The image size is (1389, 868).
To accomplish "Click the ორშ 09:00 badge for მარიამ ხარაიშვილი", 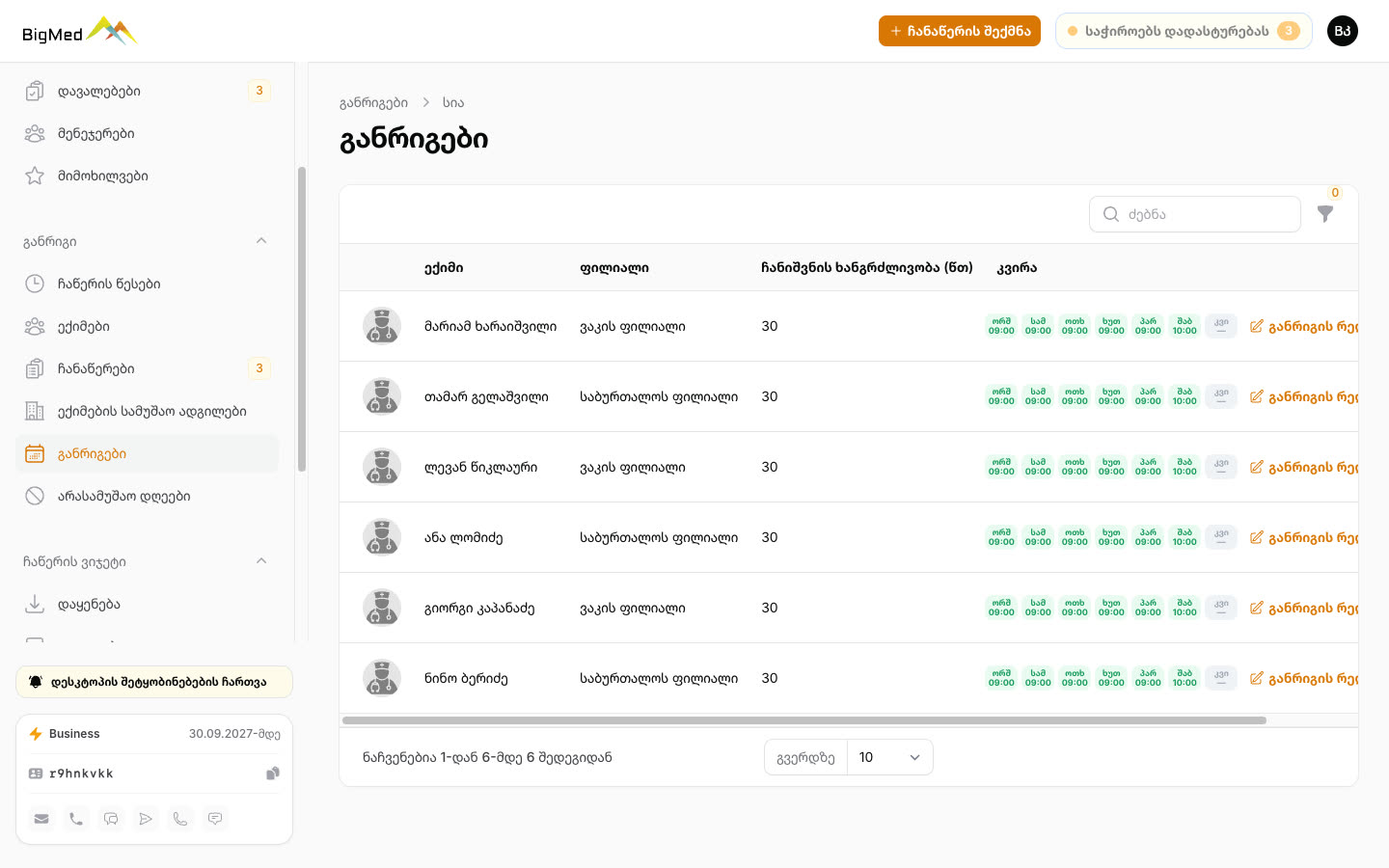I will [1001, 326].
